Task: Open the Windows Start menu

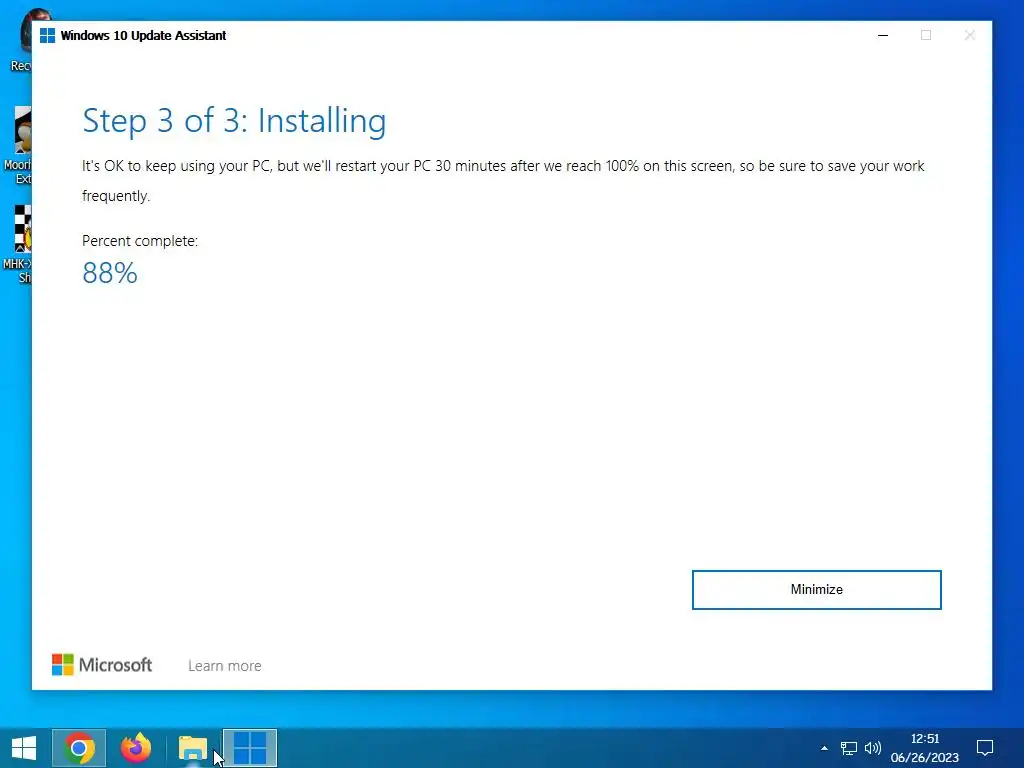Action: tap(24, 748)
